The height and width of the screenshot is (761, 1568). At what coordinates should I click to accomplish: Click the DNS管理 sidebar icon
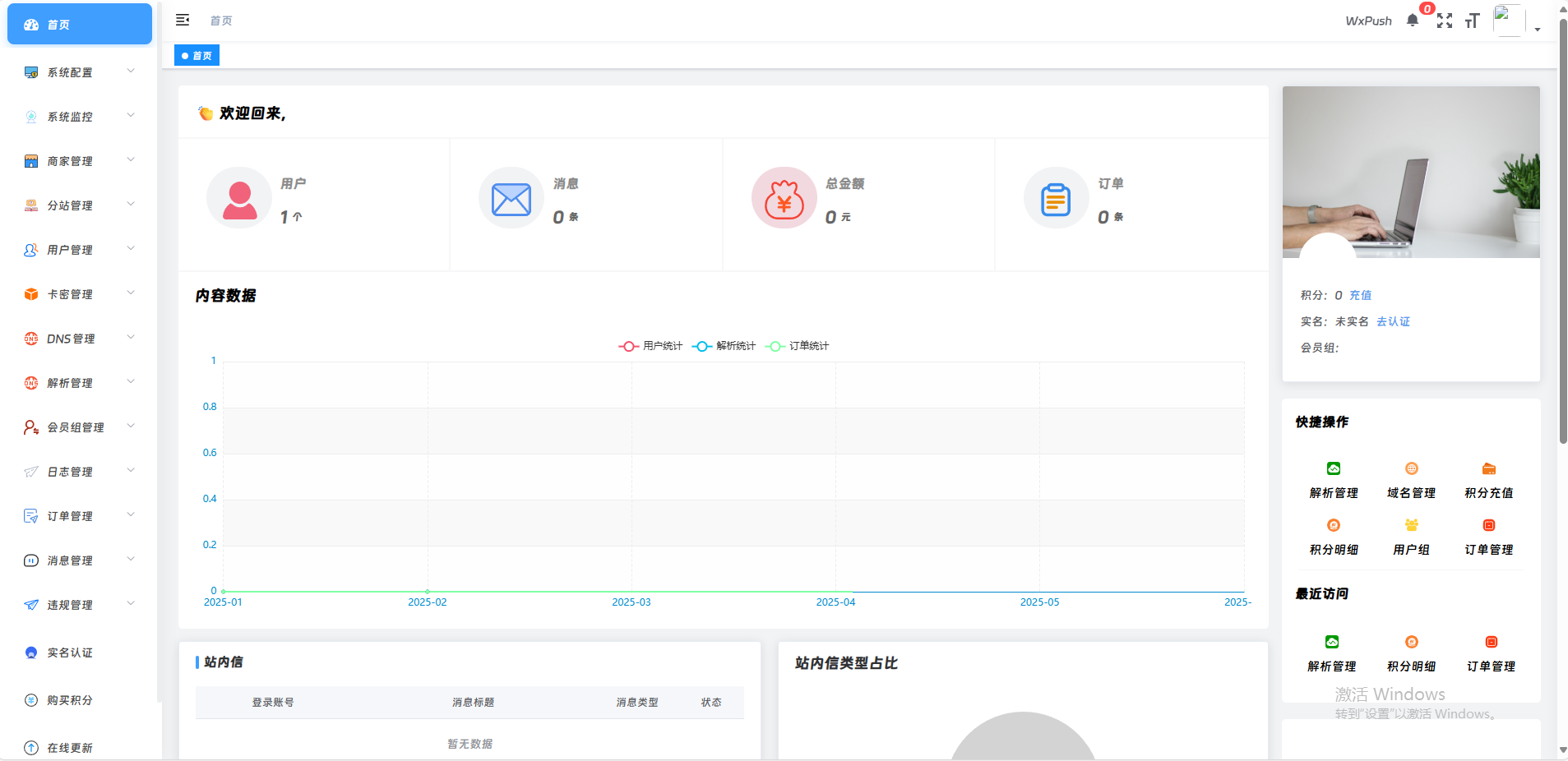pyautogui.click(x=31, y=339)
